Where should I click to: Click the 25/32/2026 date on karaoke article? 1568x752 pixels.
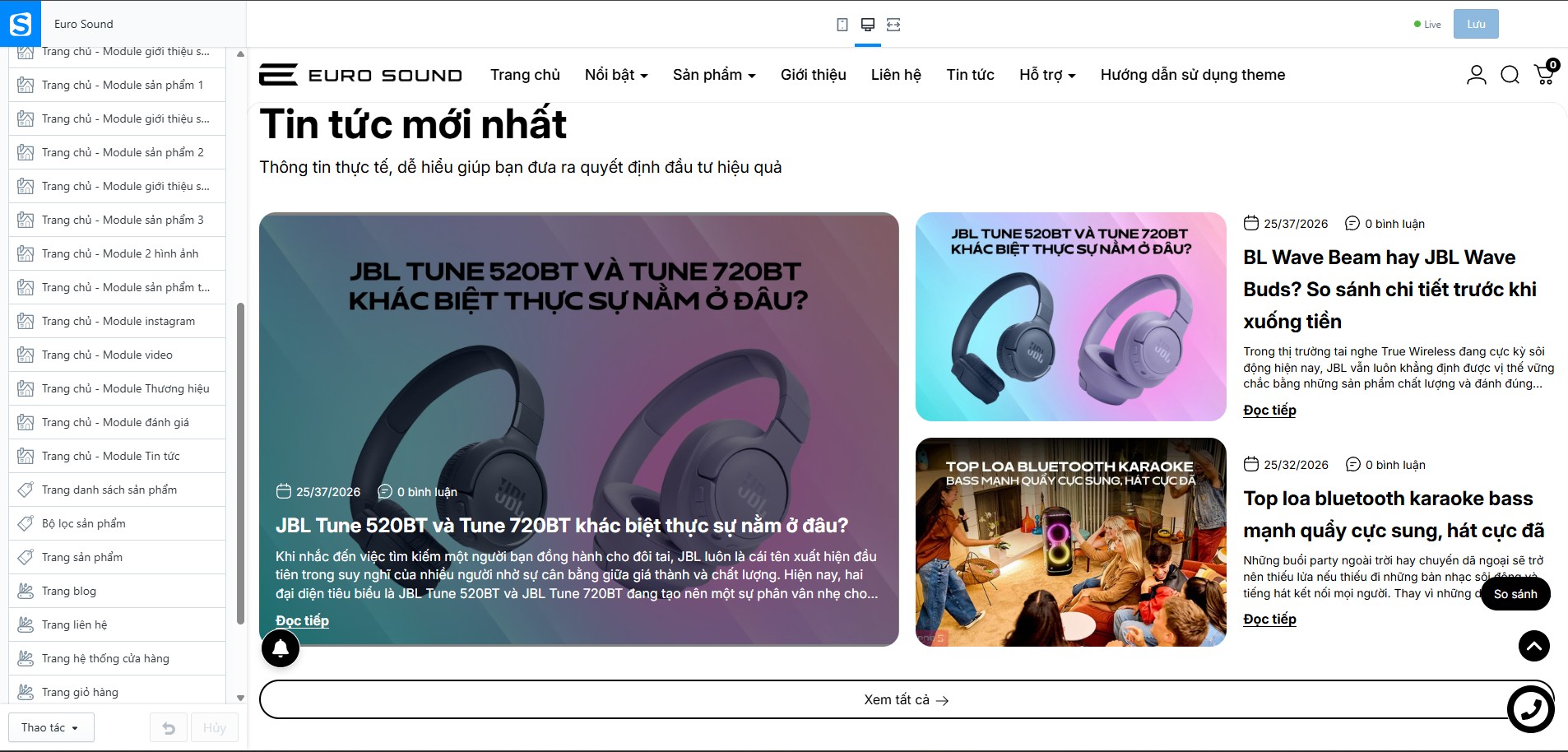(1286, 465)
